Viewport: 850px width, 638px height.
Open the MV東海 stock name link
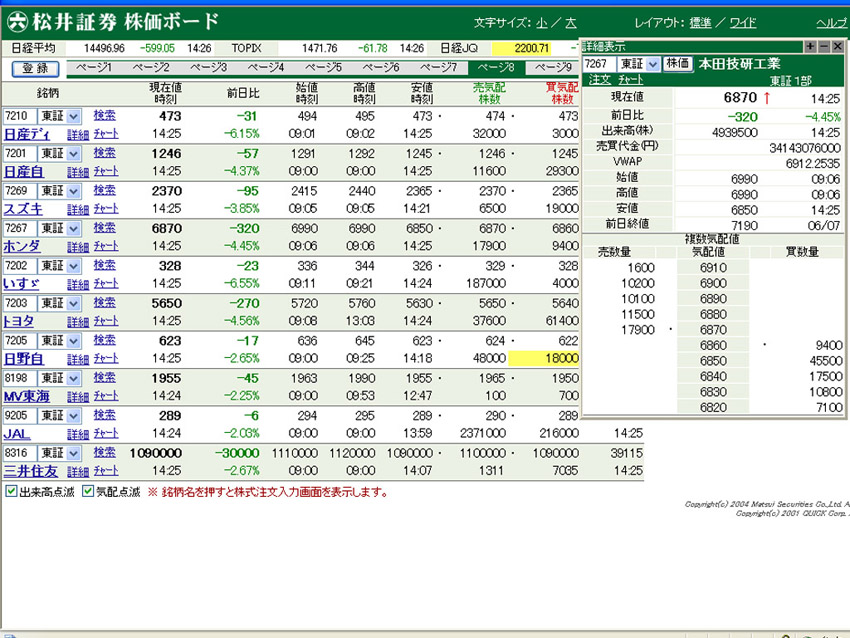pyautogui.click(x=27, y=396)
